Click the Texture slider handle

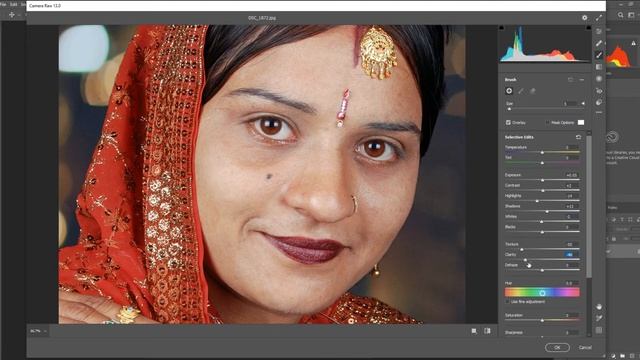(522, 249)
